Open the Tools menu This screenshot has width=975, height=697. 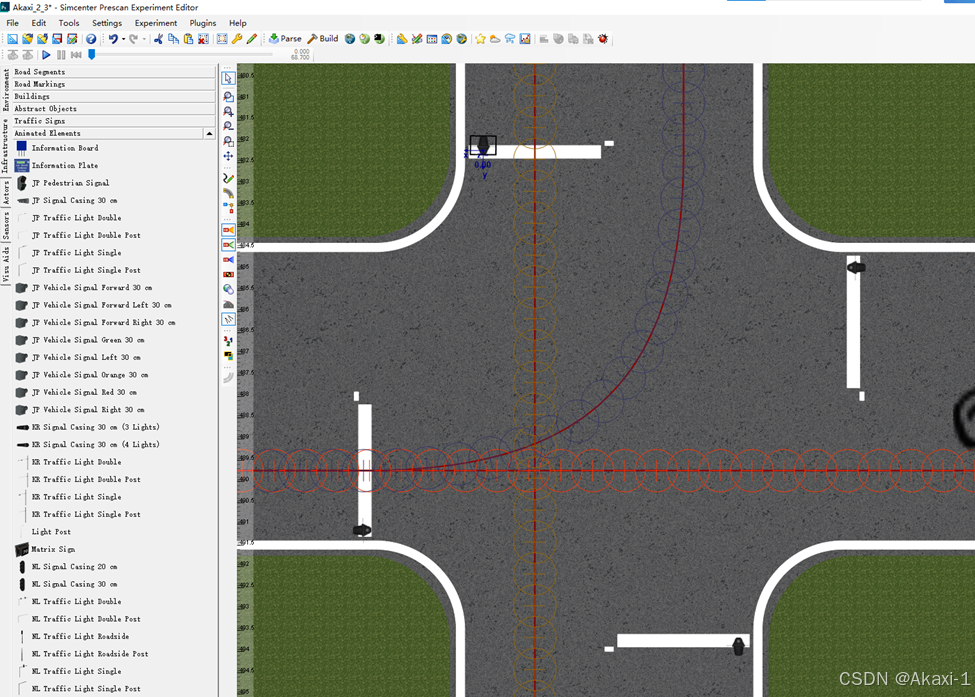click(x=69, y=23)
